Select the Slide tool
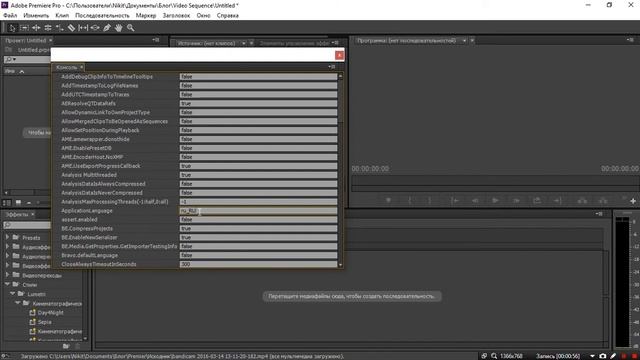This screenshot has height=360, width=640. [95, 28]
